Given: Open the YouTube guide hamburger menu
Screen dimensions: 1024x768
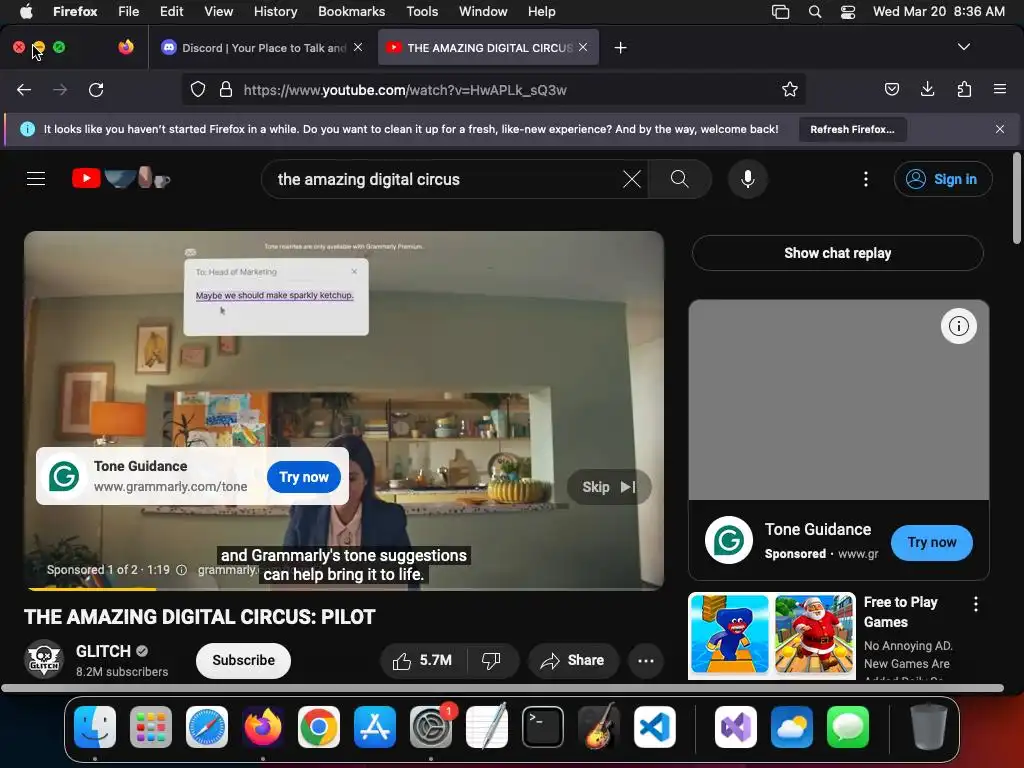Looking at the screenshot, I should coord(36,179).
